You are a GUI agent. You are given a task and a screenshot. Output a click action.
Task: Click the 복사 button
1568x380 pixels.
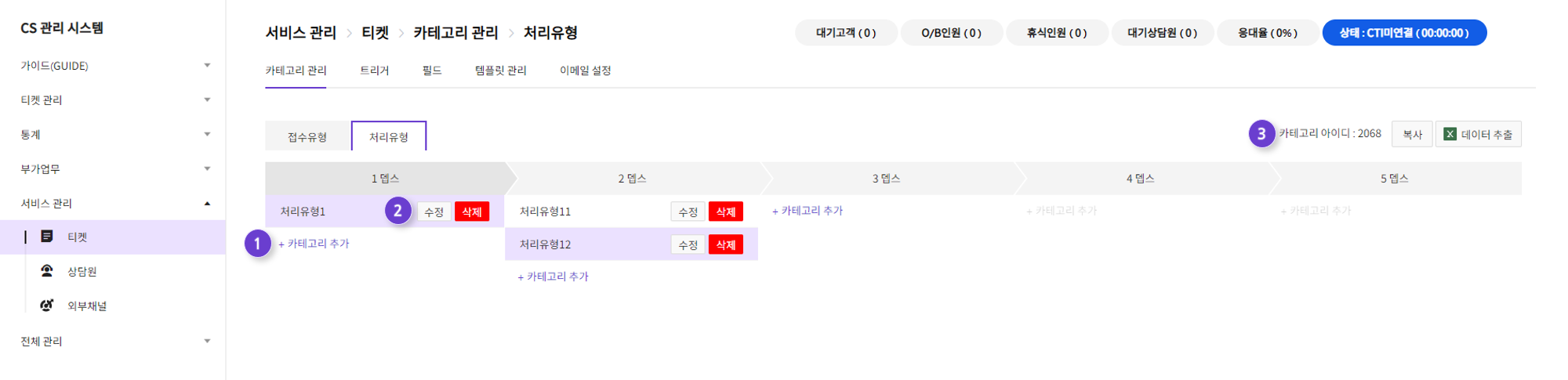click(x=1412, y=134)
